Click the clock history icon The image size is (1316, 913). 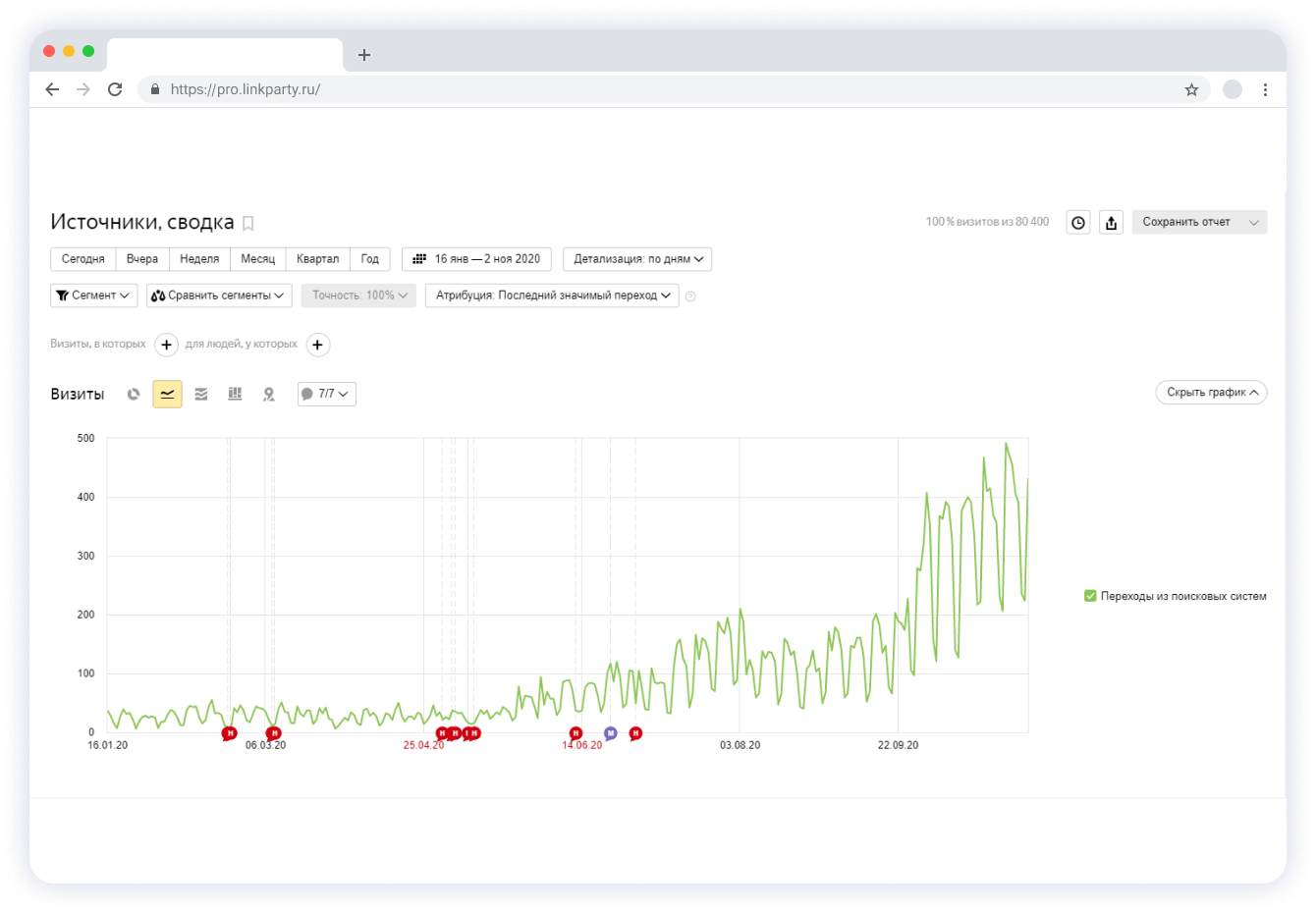click(x=1078, y=223)
